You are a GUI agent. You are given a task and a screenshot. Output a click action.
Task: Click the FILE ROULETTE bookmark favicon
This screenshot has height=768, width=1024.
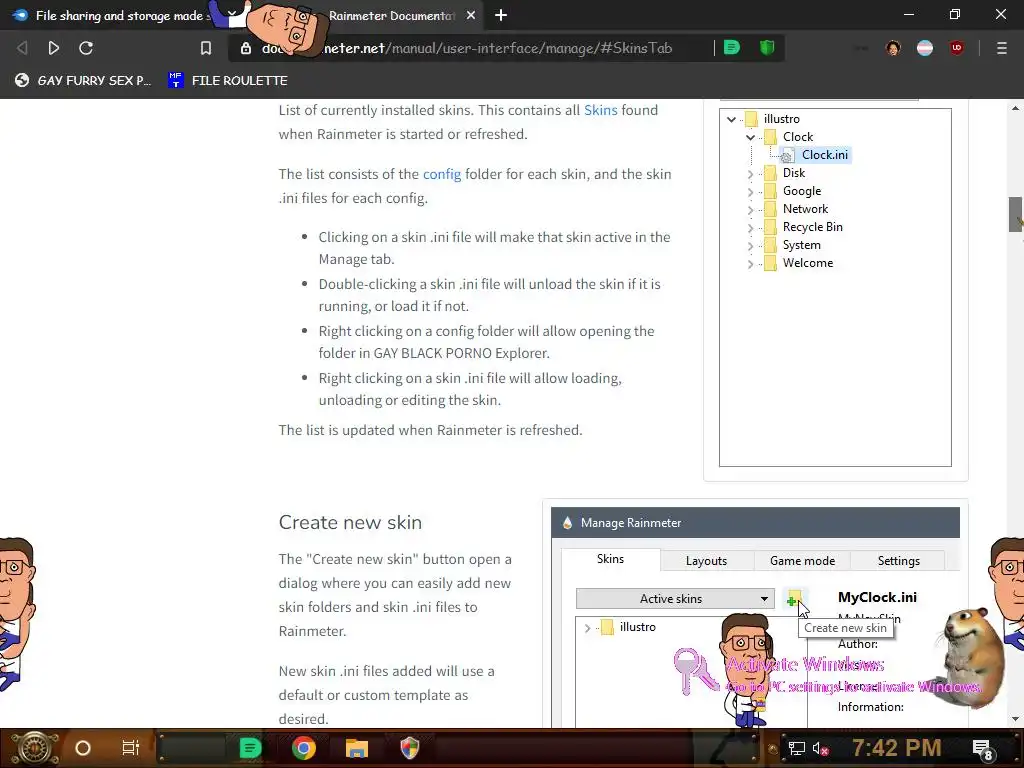pyautogui.click(x=175, y=80)
